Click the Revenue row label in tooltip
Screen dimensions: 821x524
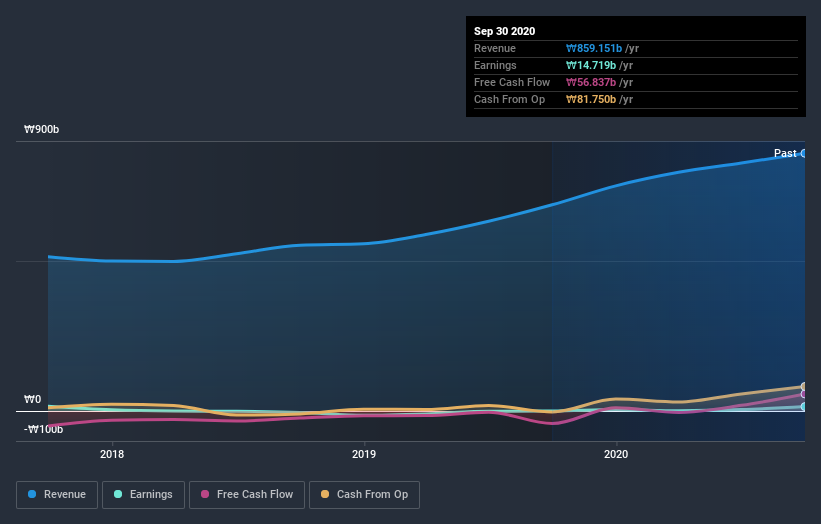pyautogui.click(x=495, y=48)
